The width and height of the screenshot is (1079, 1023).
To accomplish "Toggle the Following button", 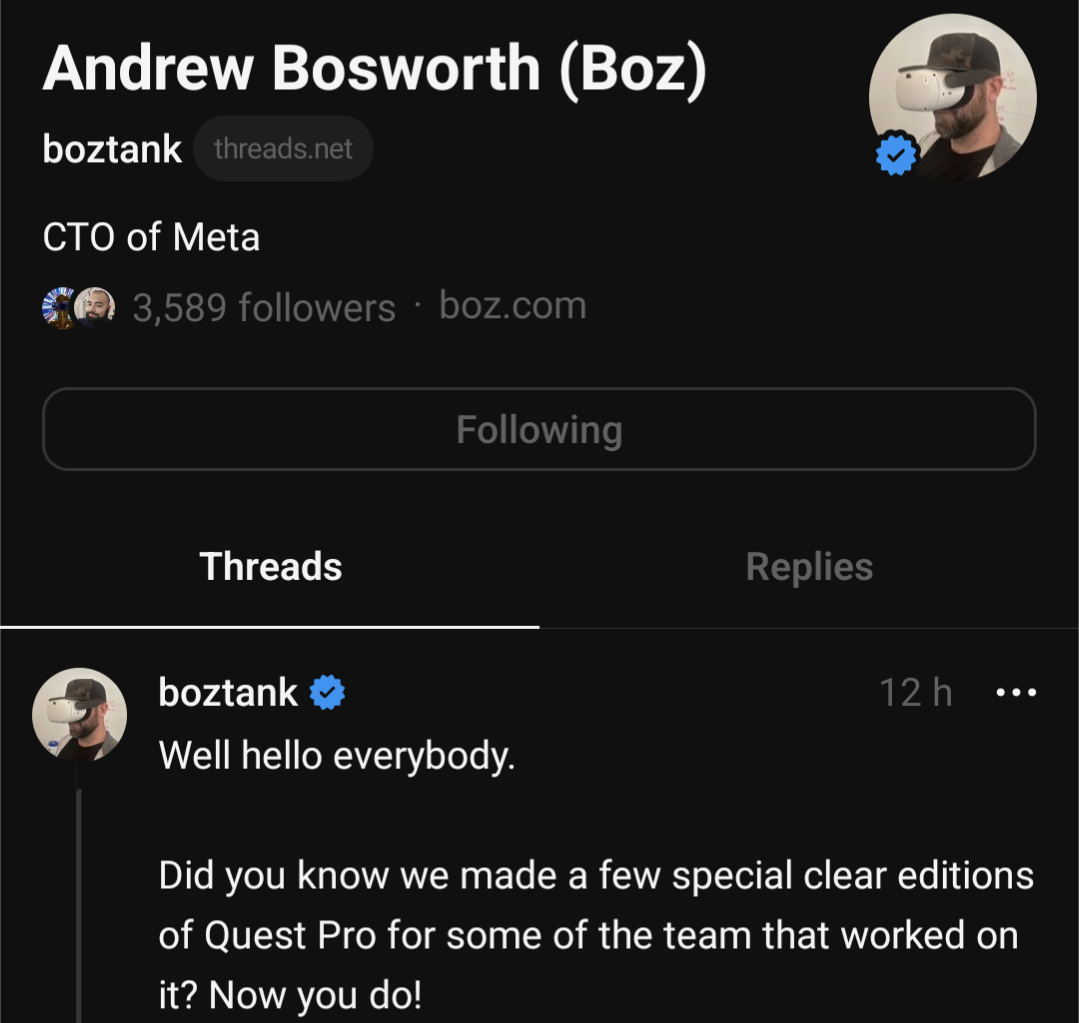I will coord(540,429).
